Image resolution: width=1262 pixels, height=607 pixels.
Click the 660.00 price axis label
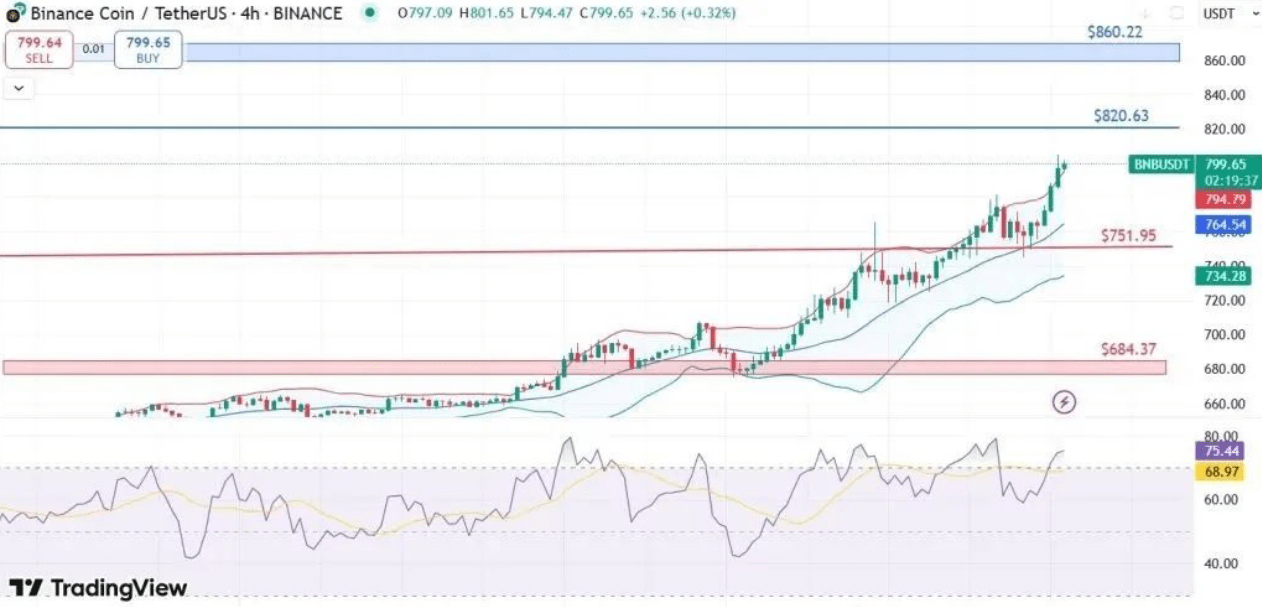coord(1225,404)
